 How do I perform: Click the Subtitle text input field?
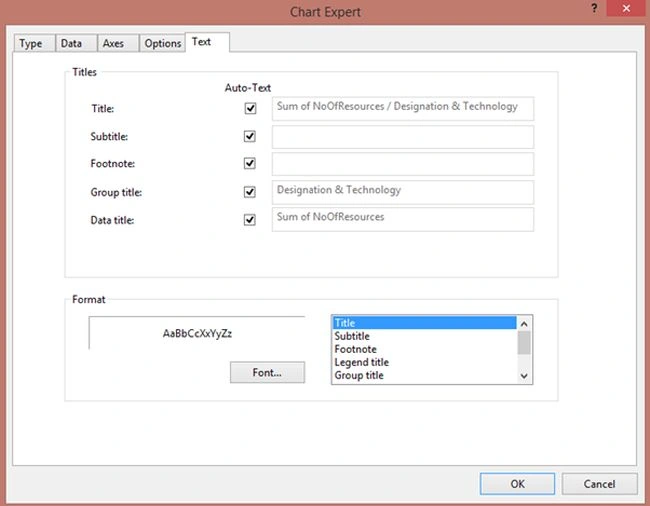coord(403,137)
